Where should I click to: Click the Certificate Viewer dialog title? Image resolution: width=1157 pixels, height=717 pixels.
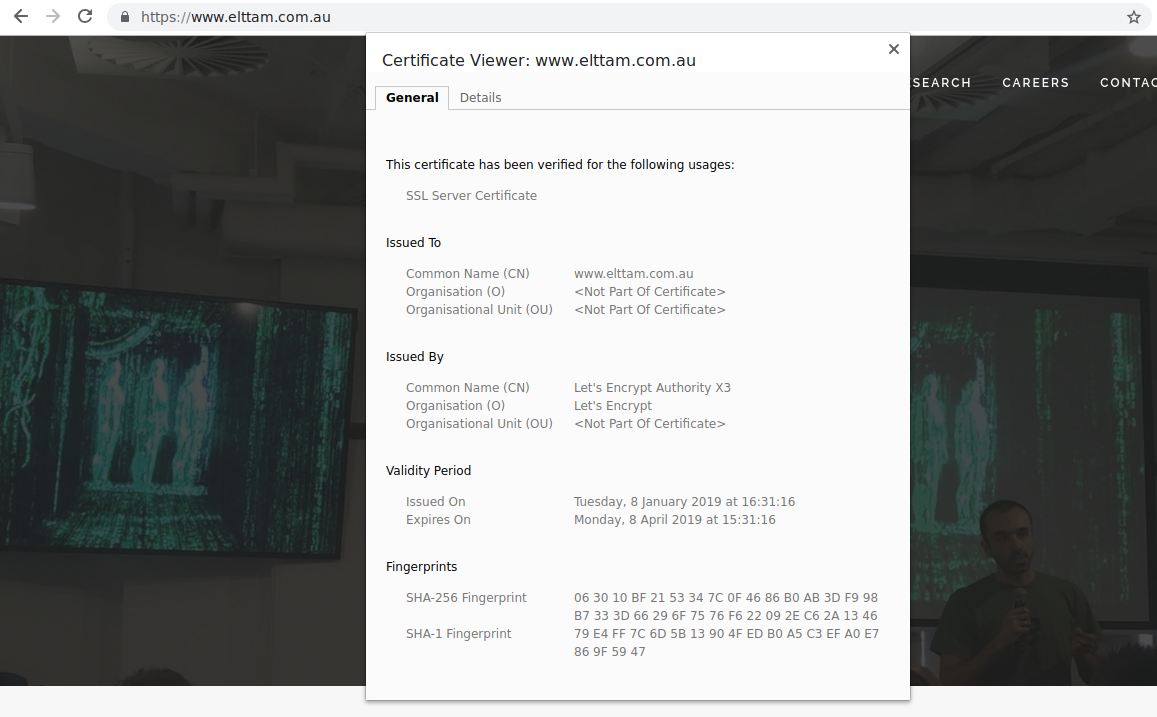[x=538, y=60]
